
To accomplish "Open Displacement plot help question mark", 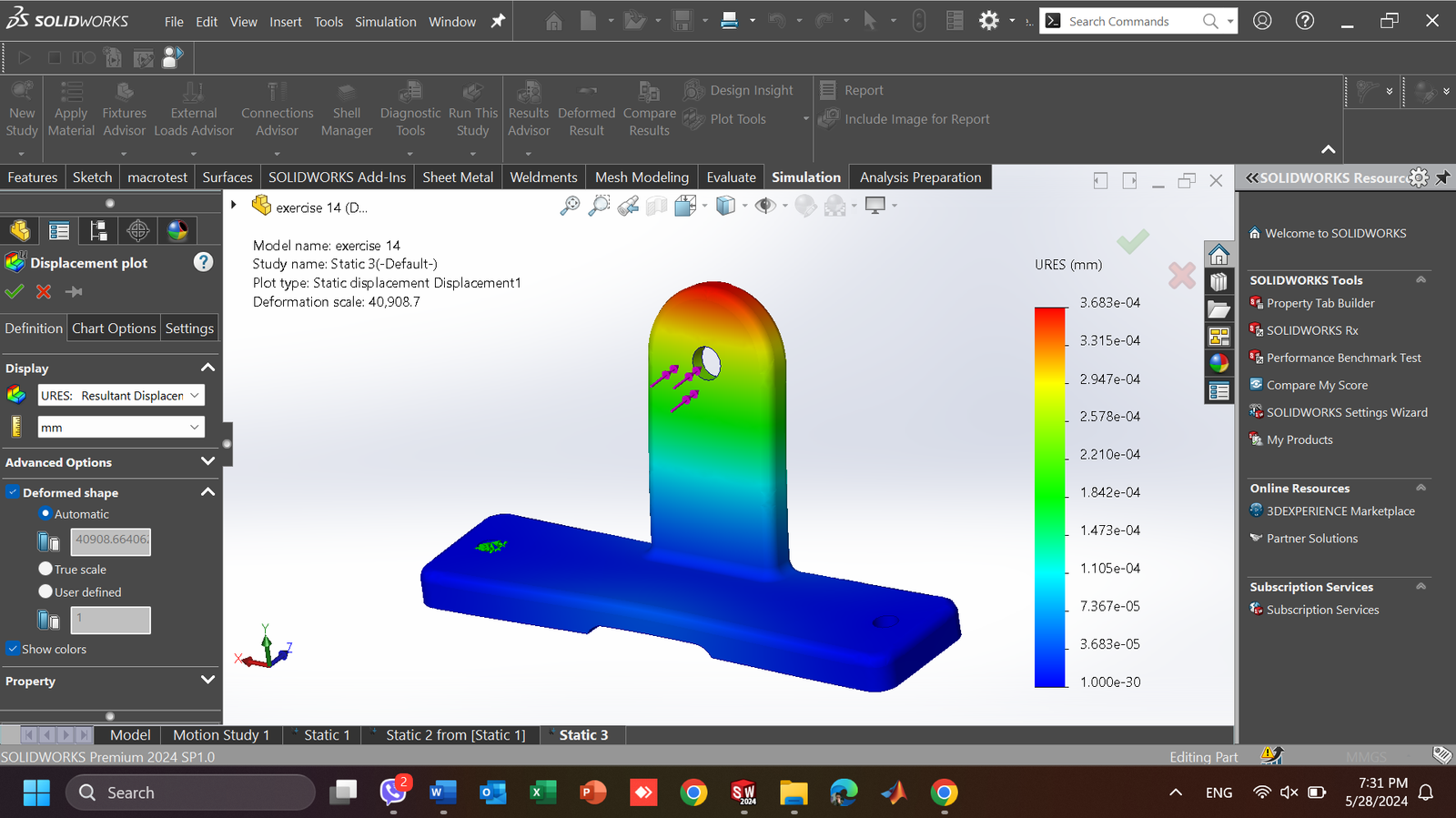I will pyautogui.click(x=203, y=262).
